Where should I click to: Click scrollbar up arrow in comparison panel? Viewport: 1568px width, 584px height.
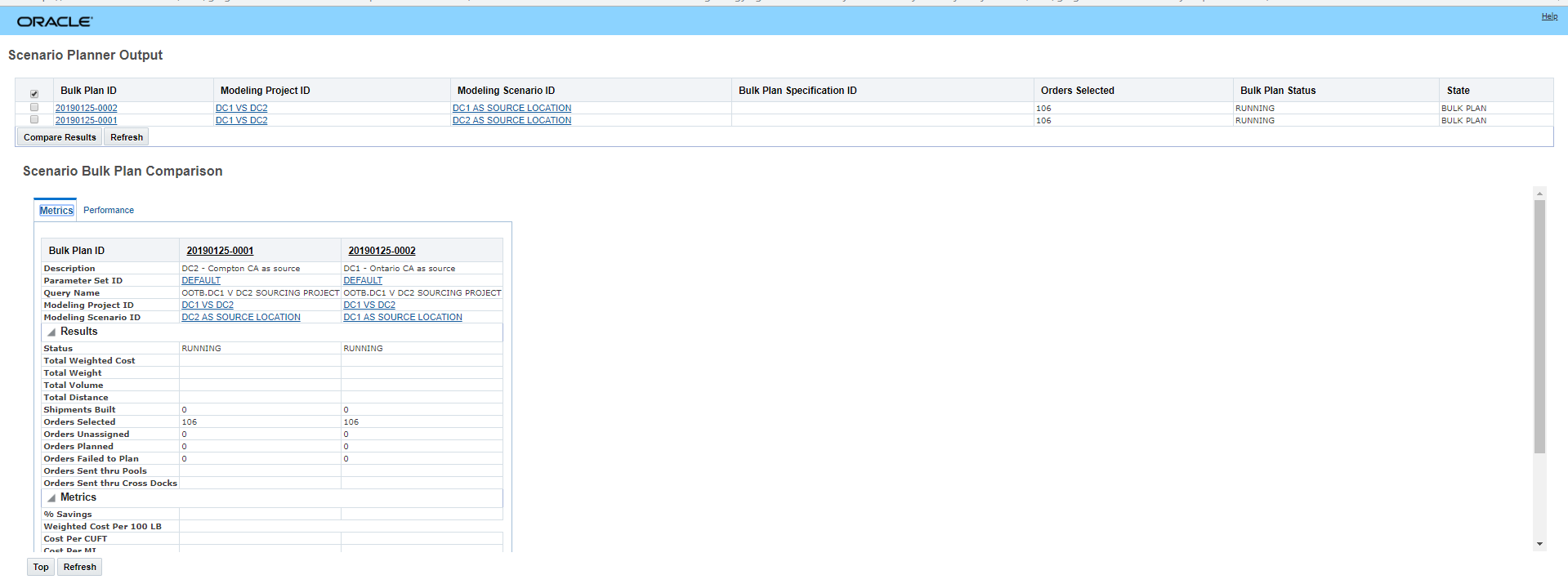click(1539, 194)
